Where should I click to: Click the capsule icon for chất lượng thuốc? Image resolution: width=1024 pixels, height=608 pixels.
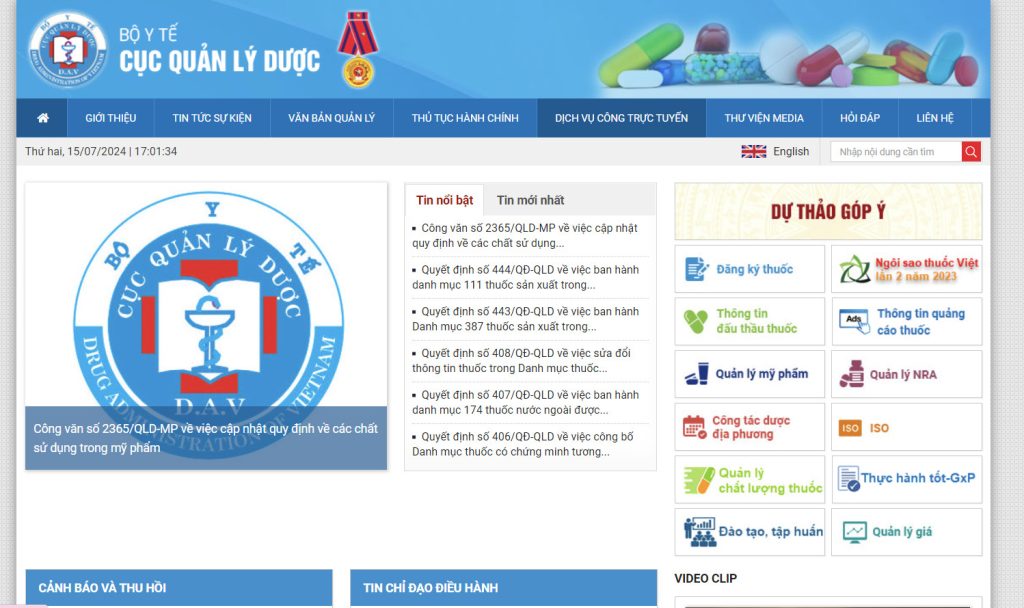(x=699, y=480)
